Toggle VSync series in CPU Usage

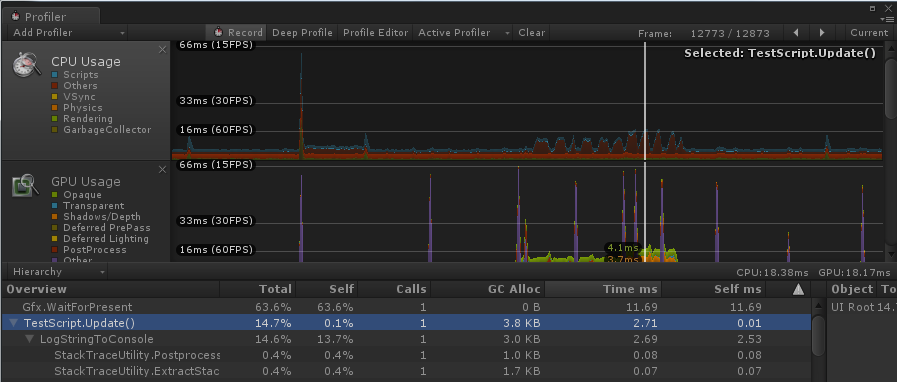point(55,97)
